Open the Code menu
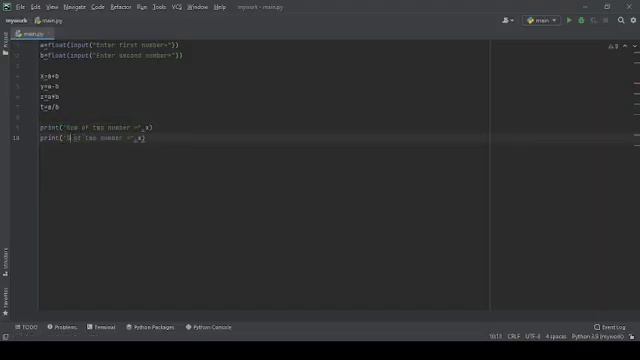Image resolution: width=640 pixels, height=360 pixels. coord(98,7)
